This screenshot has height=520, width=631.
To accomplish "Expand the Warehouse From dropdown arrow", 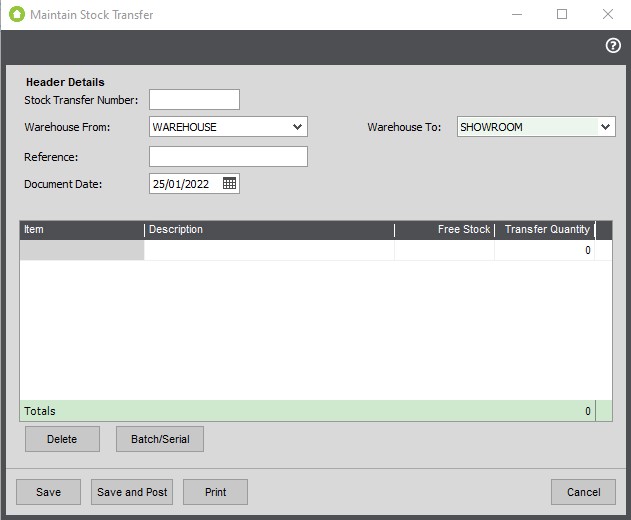I will click(297, 127).
